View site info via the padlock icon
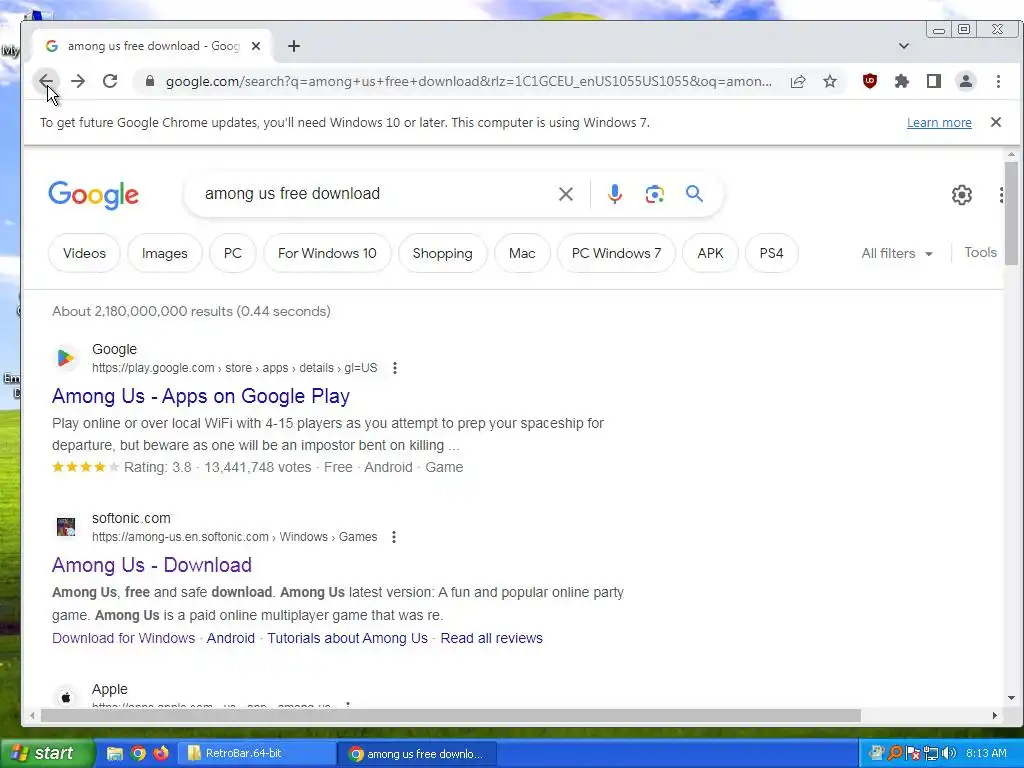Screen dimensions: 1024x768 [150, 81]
